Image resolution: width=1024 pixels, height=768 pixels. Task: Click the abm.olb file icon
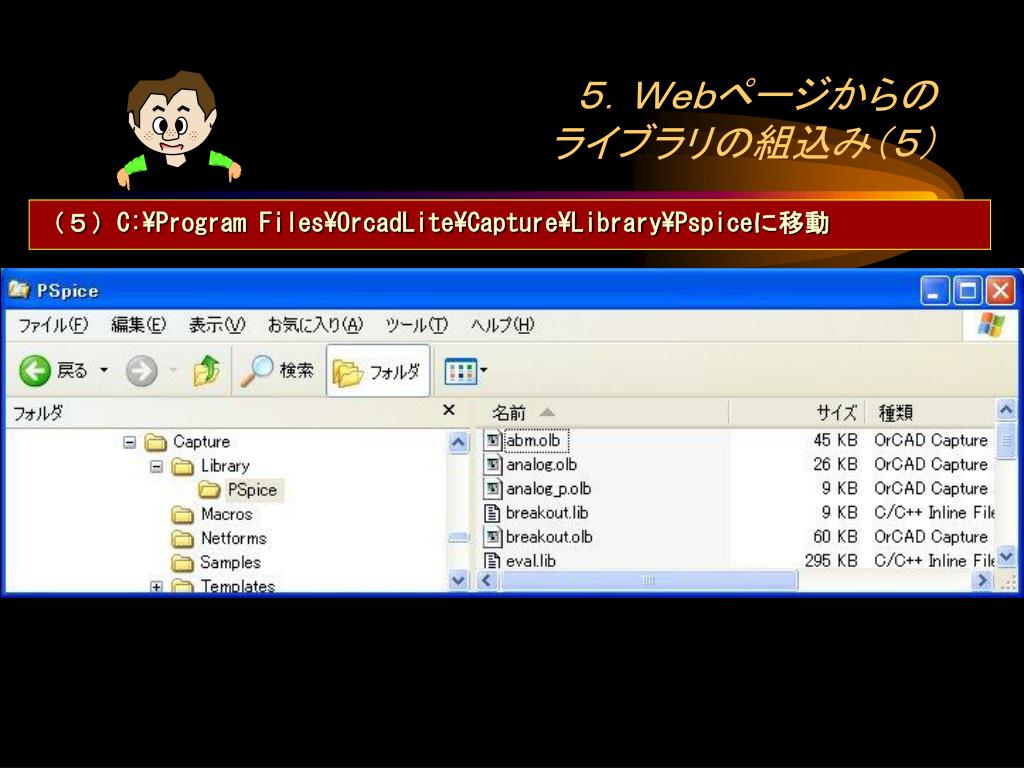point(492,440)
